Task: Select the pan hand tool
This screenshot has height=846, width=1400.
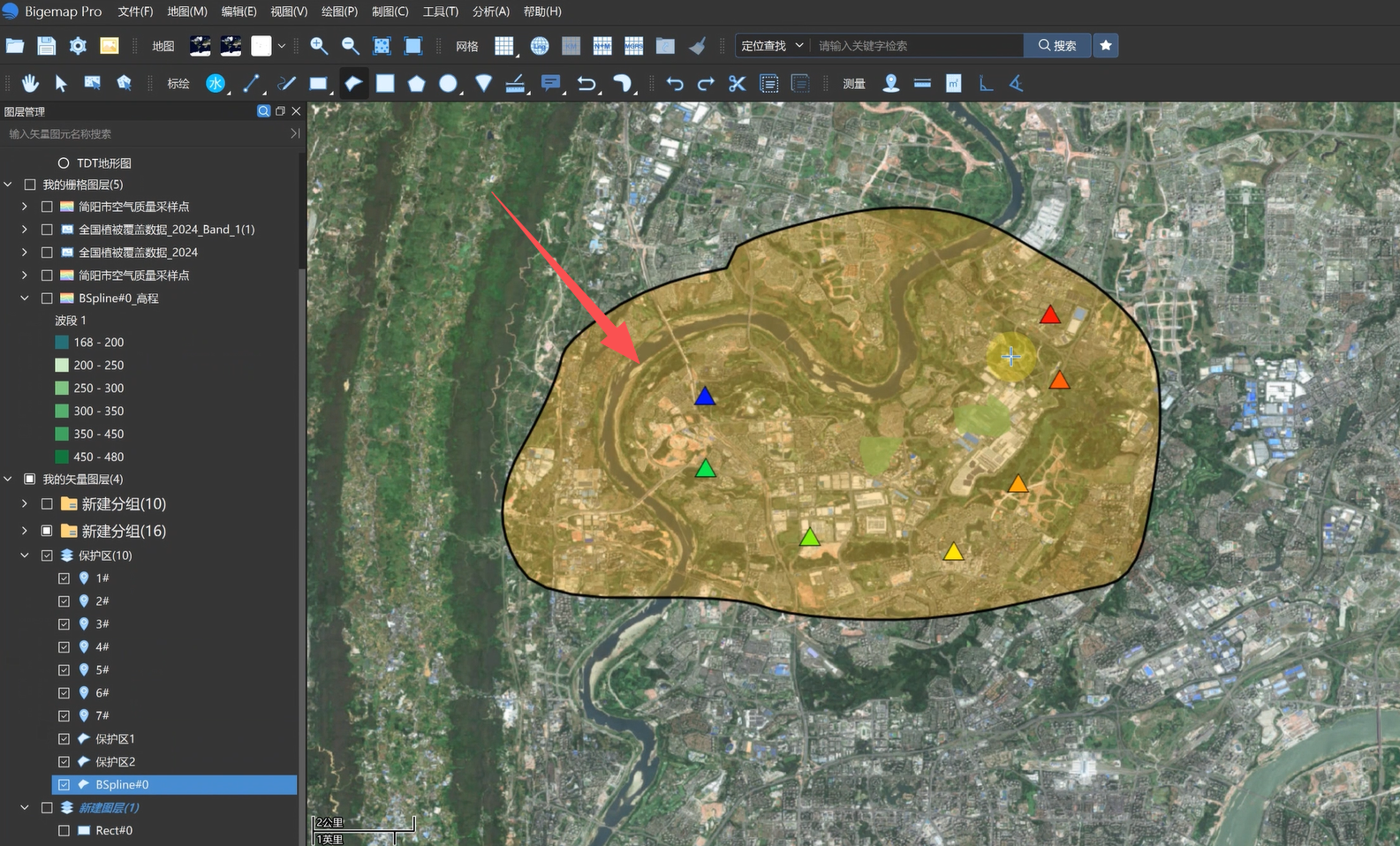Action: 30,83
